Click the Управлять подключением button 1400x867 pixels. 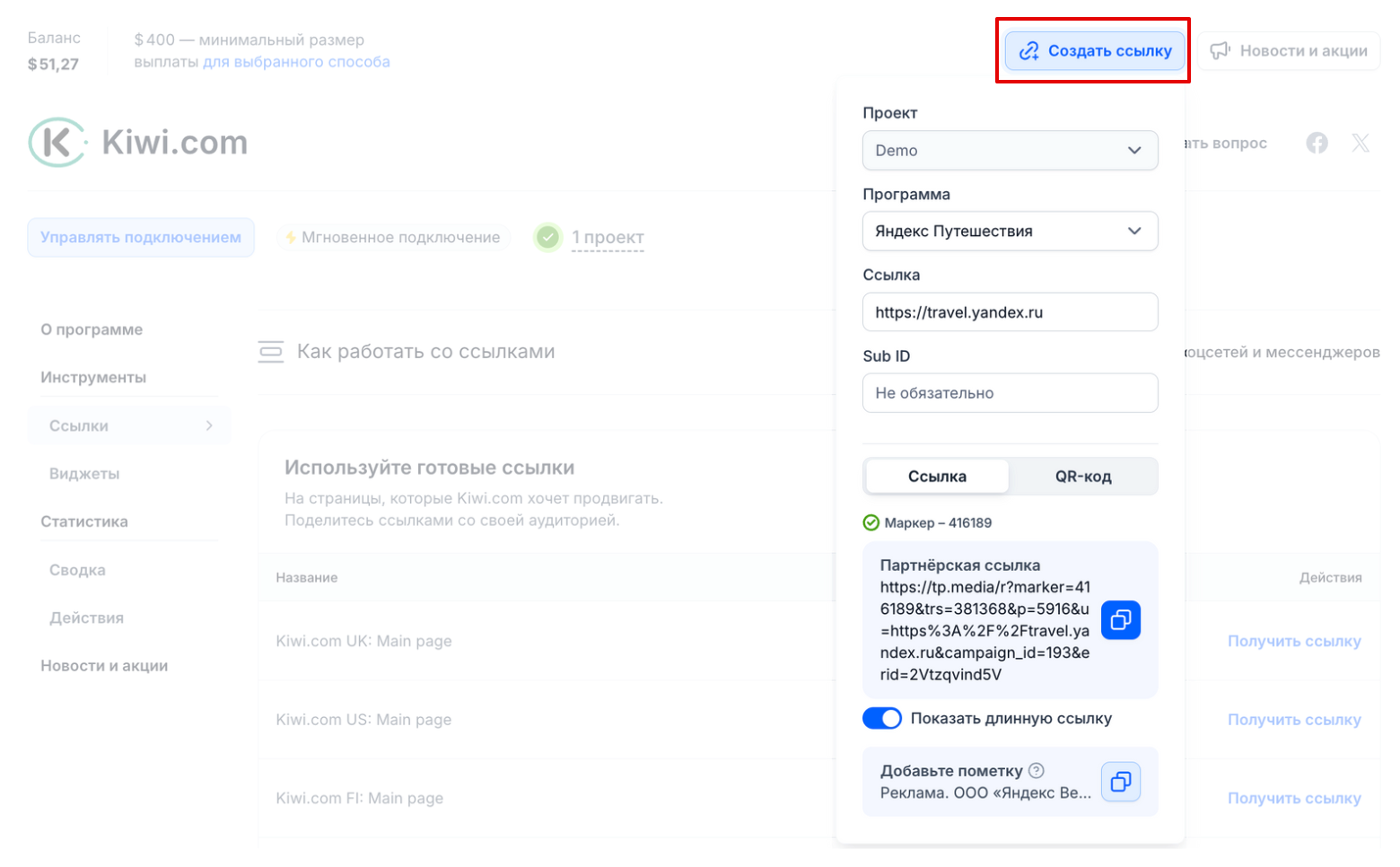click(141, 238)
